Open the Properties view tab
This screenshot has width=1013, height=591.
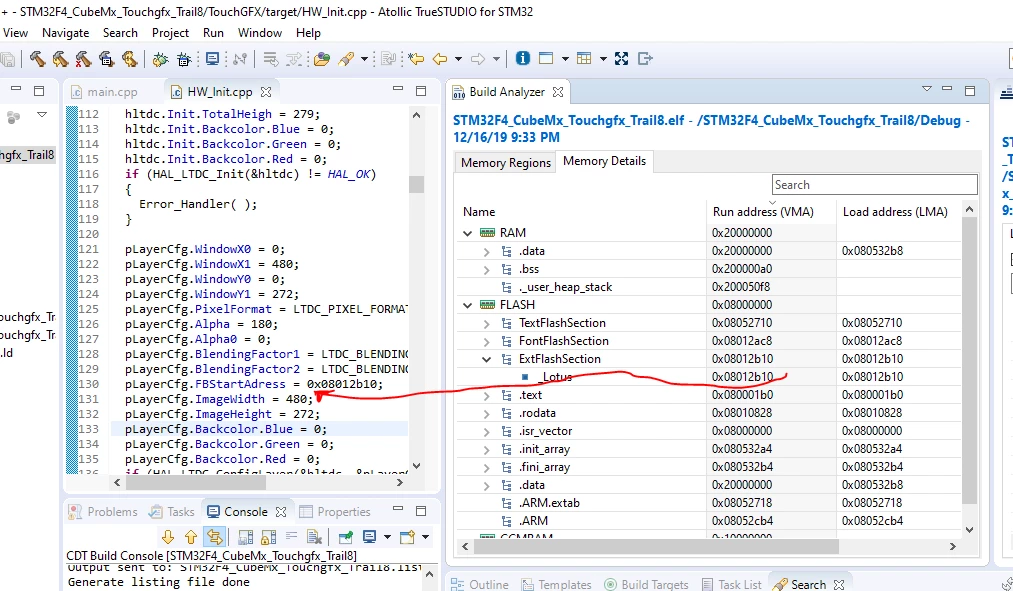pyautogui.click(x=335, y=512)
